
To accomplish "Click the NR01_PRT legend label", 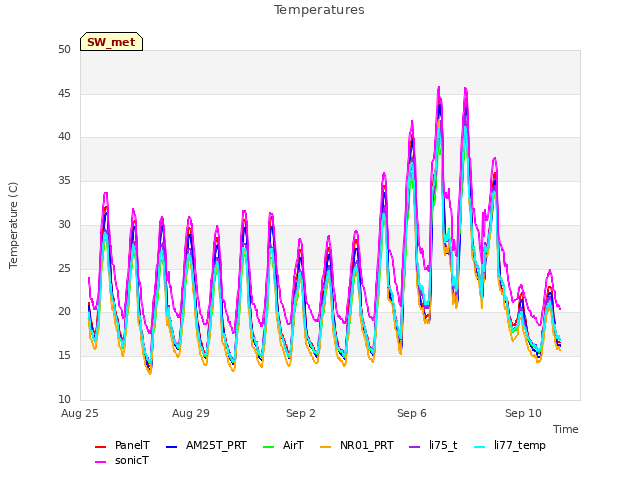I will tap(367, 445).
